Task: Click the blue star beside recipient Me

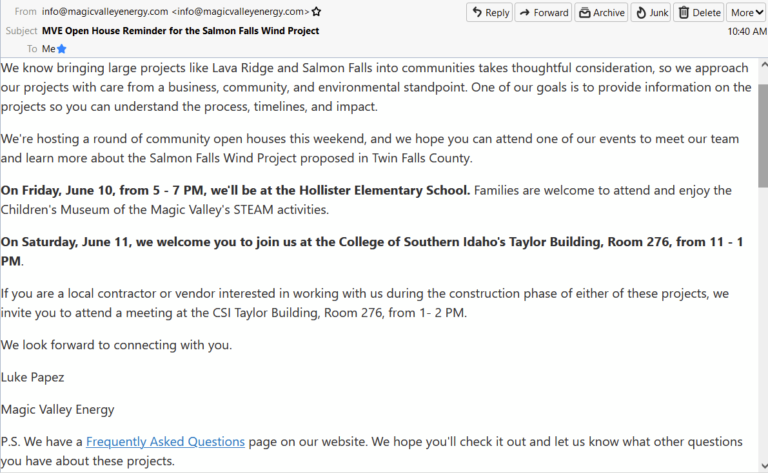Action: pyautogui.click(x=62, y=48)
